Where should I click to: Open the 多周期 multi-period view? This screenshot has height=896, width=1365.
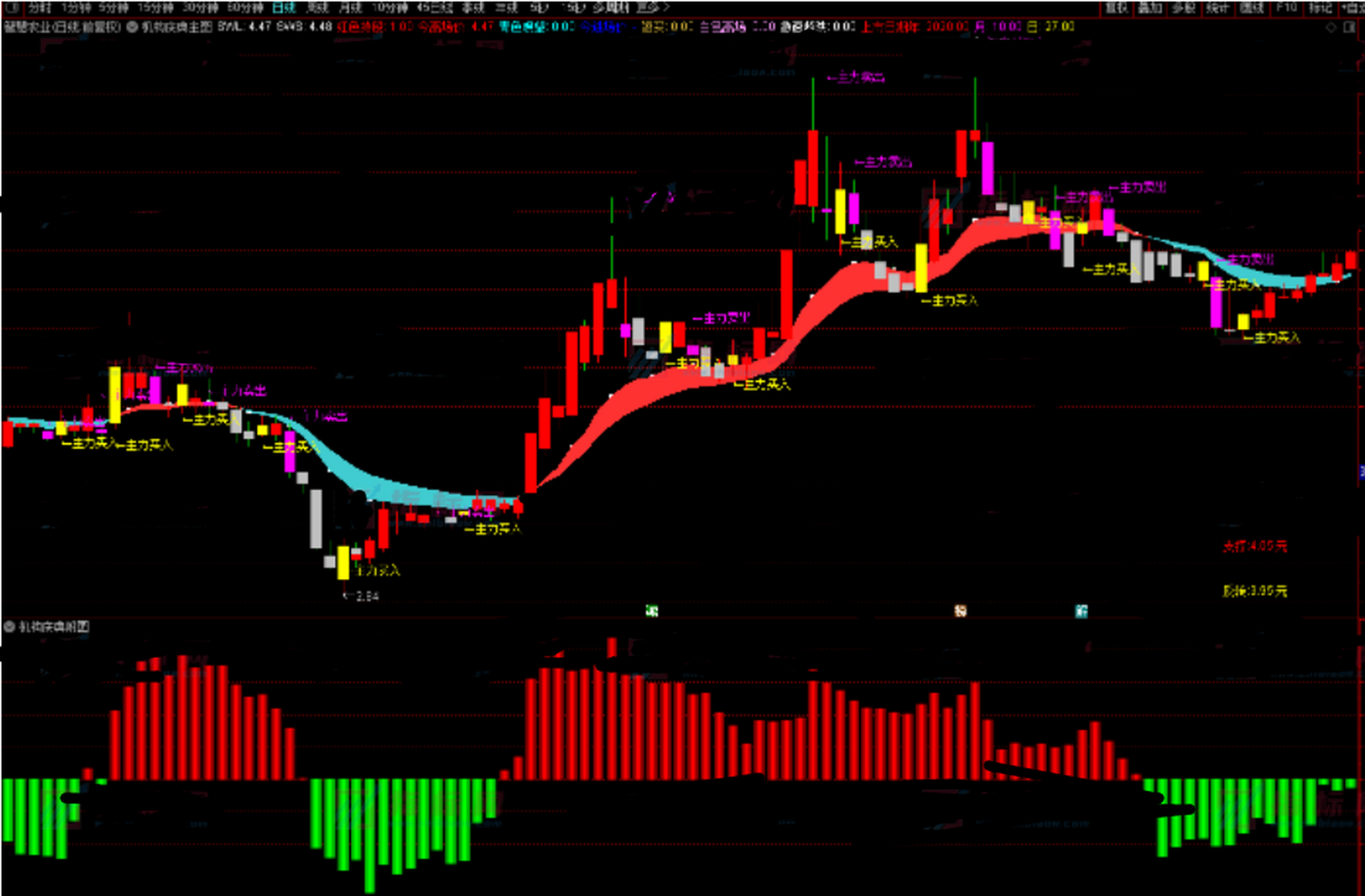611,8
